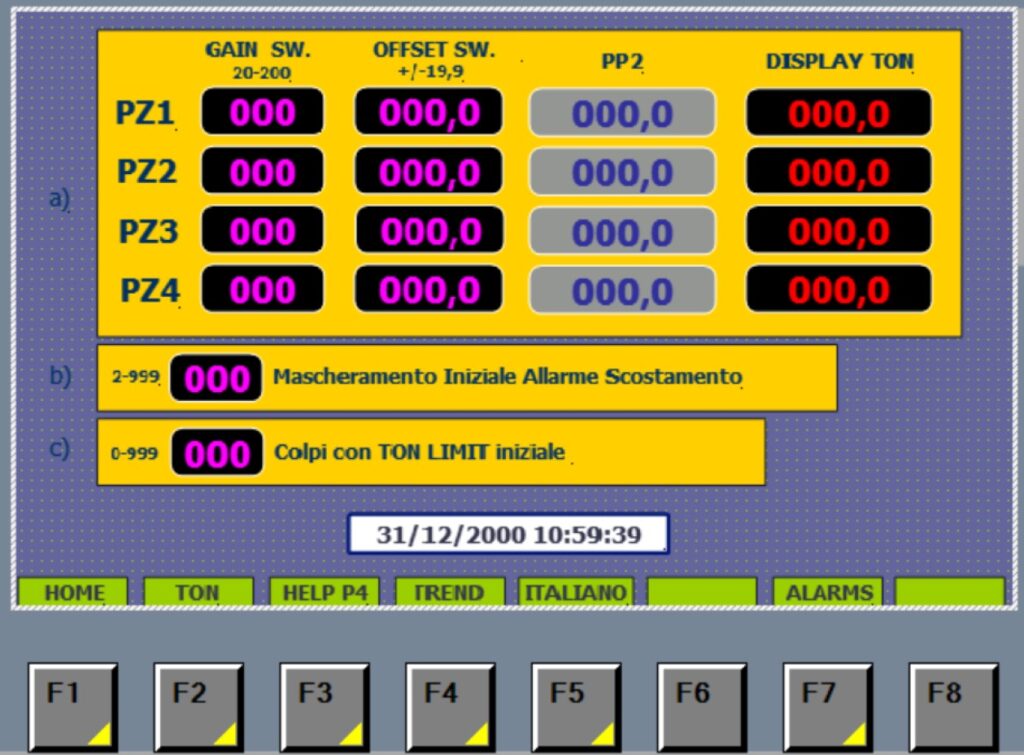Click the F7 function key
The image size is (1024, 755).
(x=828, y=707)
